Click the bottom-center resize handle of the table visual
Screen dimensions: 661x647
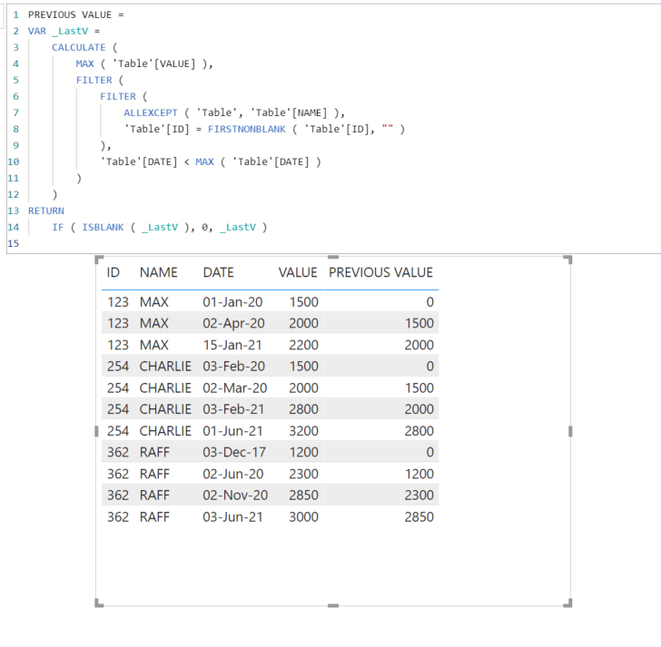(x=333, y=606)
